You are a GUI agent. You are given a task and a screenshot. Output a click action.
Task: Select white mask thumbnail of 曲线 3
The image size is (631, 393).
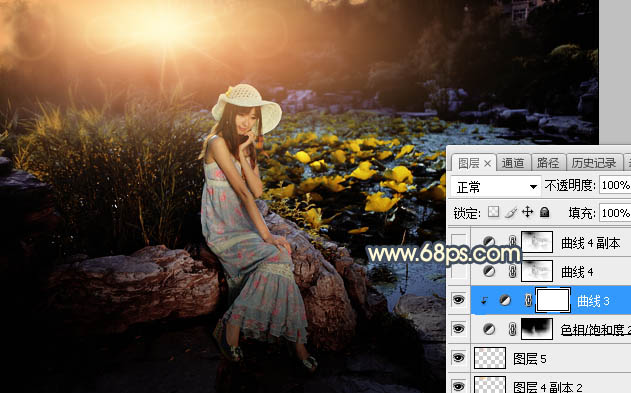[553, 300]
